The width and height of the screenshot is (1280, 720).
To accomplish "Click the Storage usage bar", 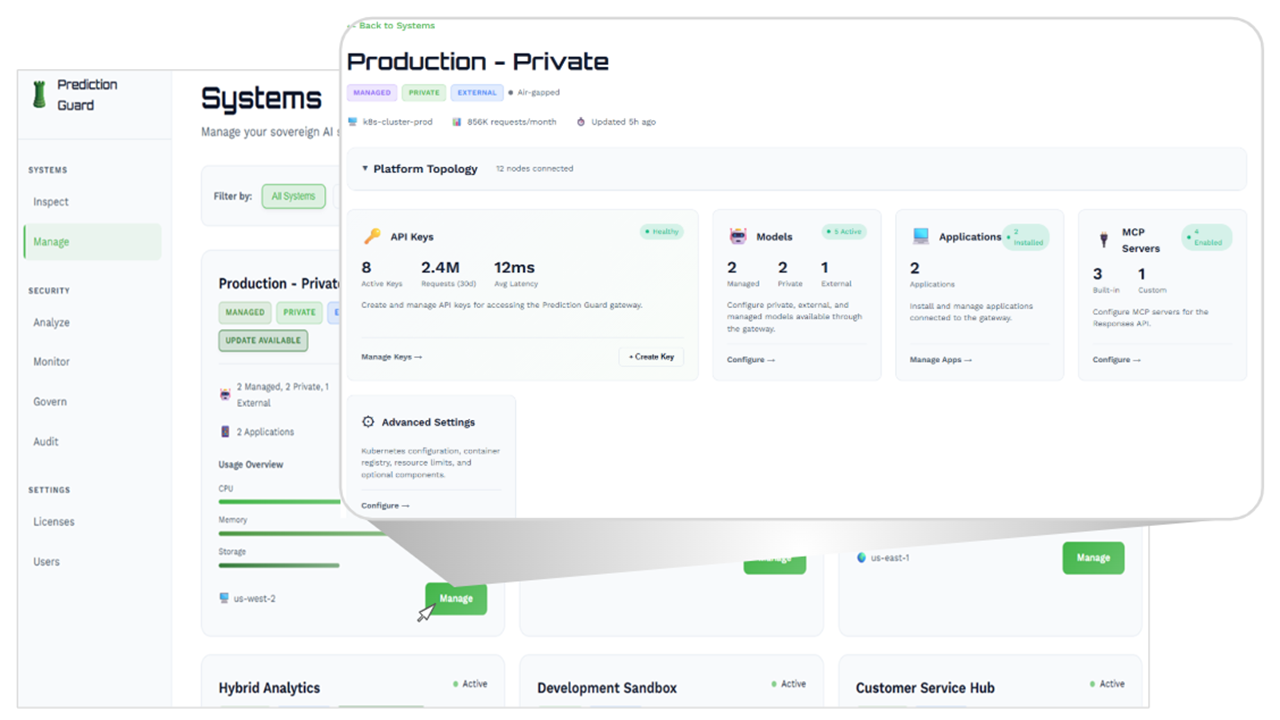I will (x=279, y=565).
